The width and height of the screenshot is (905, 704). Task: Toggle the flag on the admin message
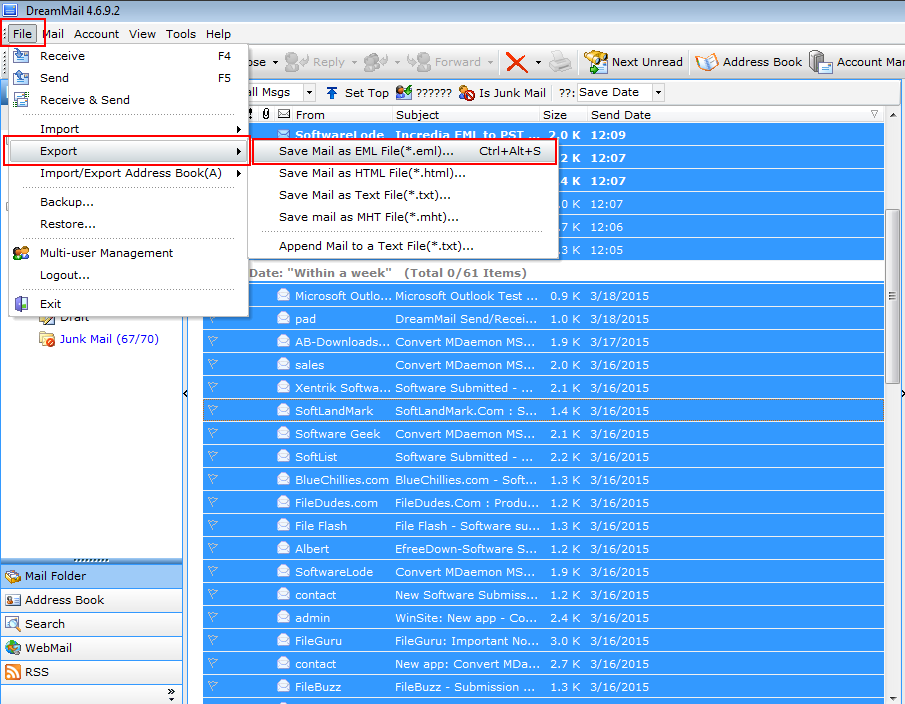click(213, 617)
